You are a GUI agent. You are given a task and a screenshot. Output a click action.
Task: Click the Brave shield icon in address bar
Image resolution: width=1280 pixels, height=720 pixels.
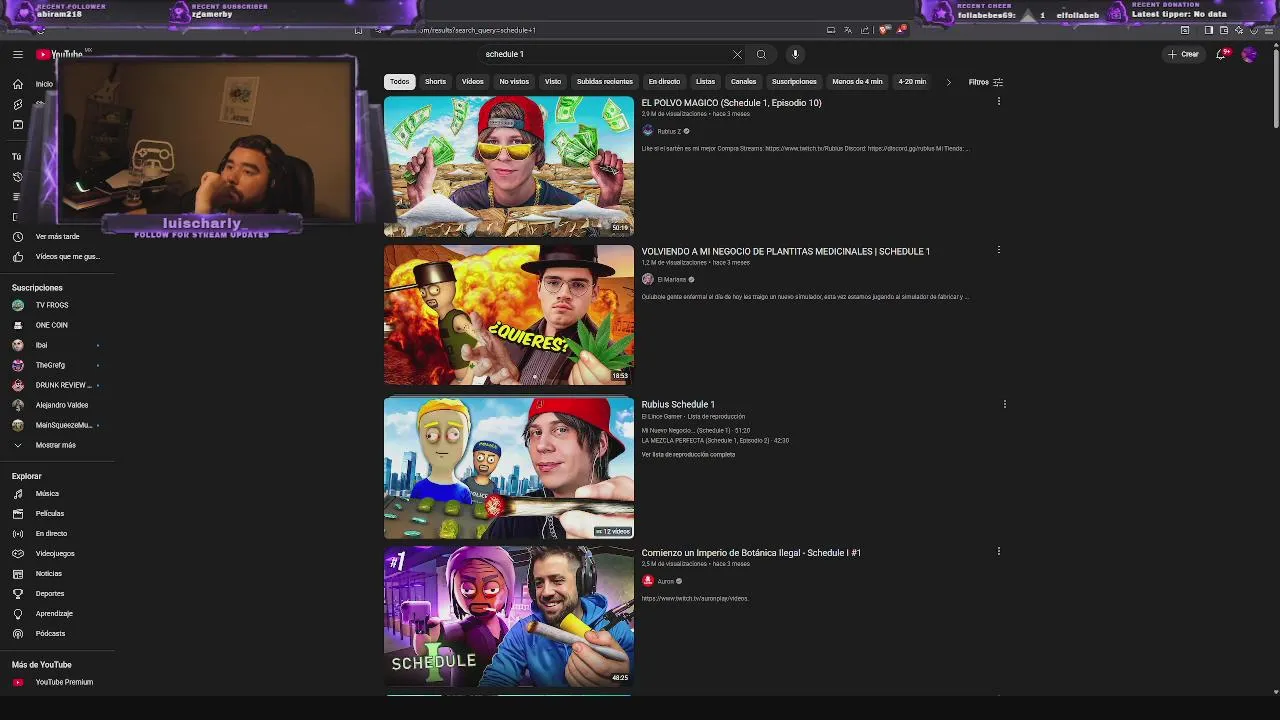pos(883,30)
